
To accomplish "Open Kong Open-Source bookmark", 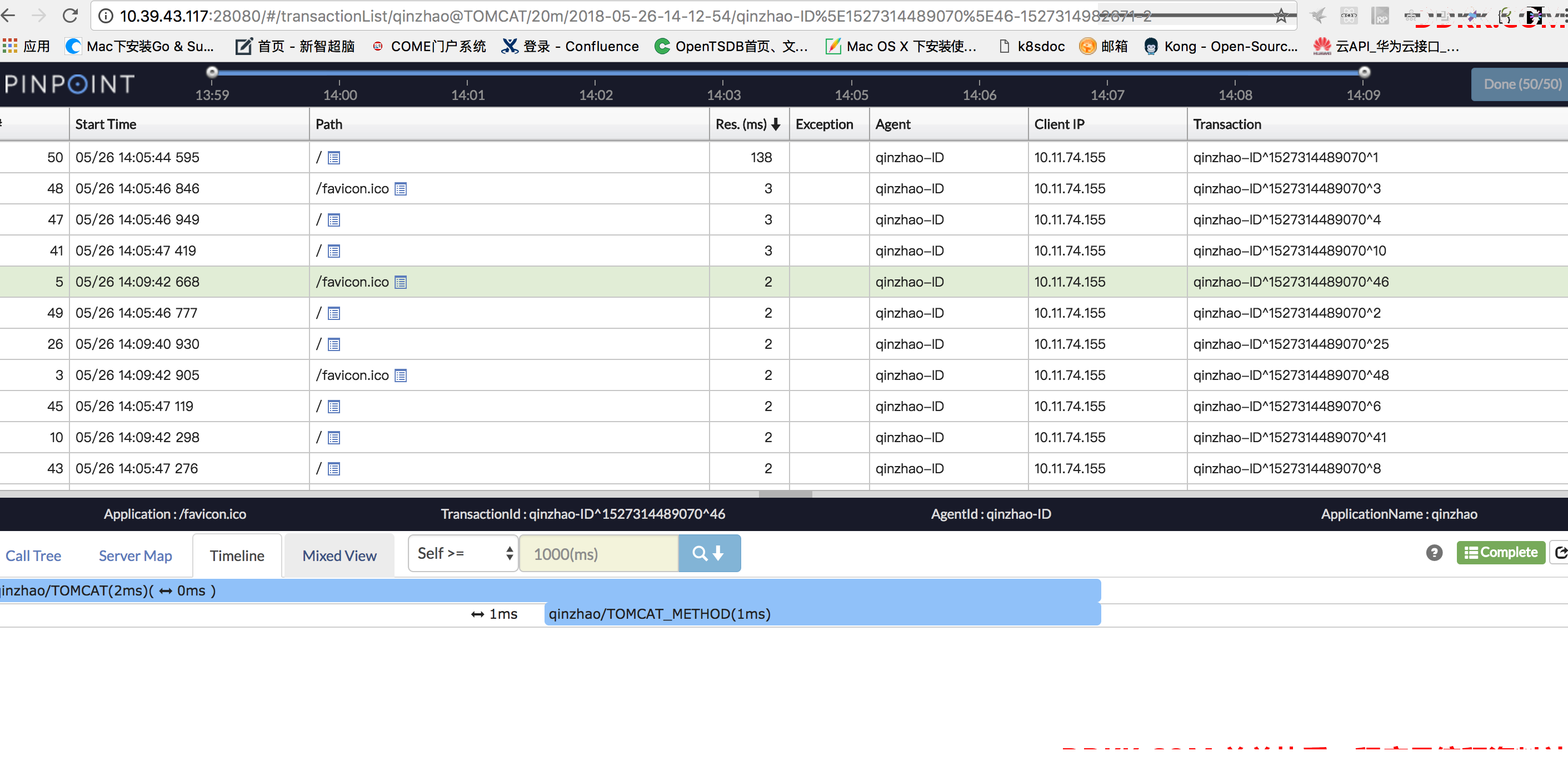I will point(1220,46).
